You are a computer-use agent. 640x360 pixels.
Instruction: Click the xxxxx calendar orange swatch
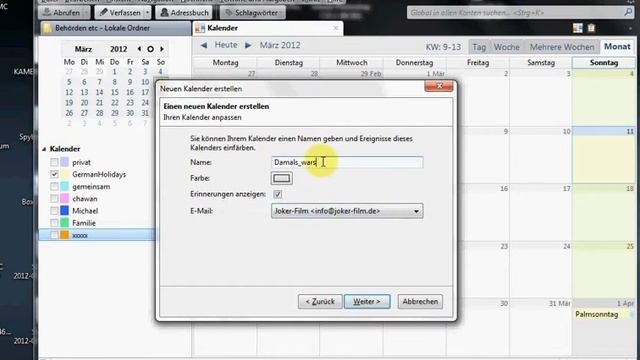64,235
